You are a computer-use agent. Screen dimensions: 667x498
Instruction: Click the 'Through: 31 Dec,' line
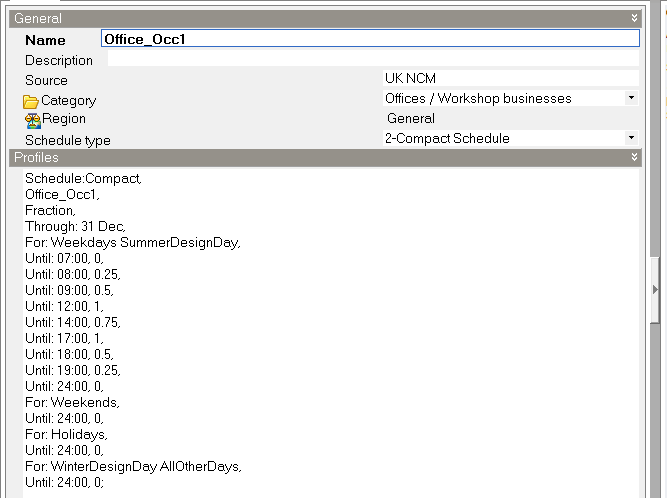pos(75,226)
